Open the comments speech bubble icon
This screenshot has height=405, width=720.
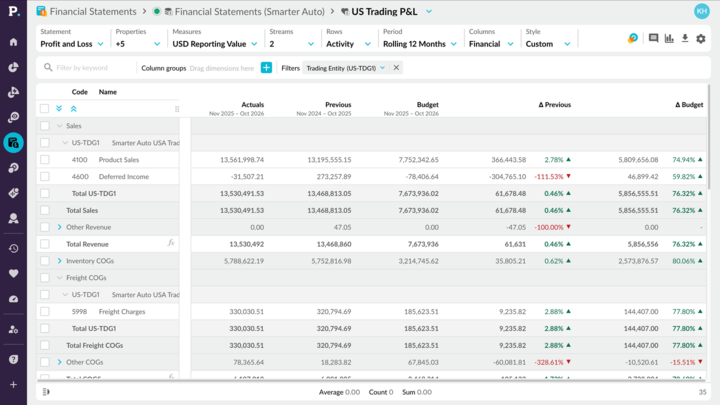(x=653, y=38)
